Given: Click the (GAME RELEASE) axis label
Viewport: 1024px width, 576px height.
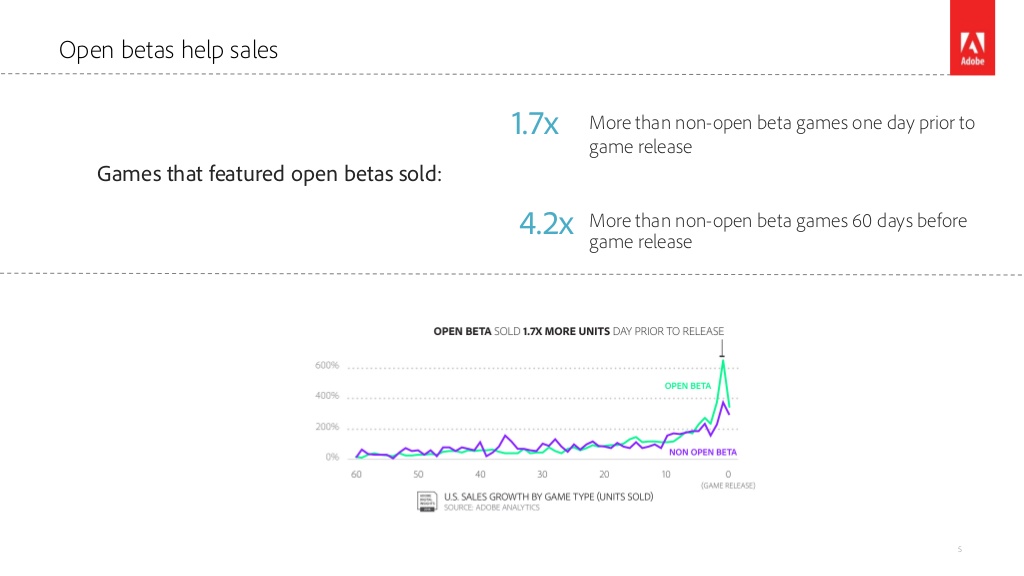Looking at the screenshot, I should point(727,486).
